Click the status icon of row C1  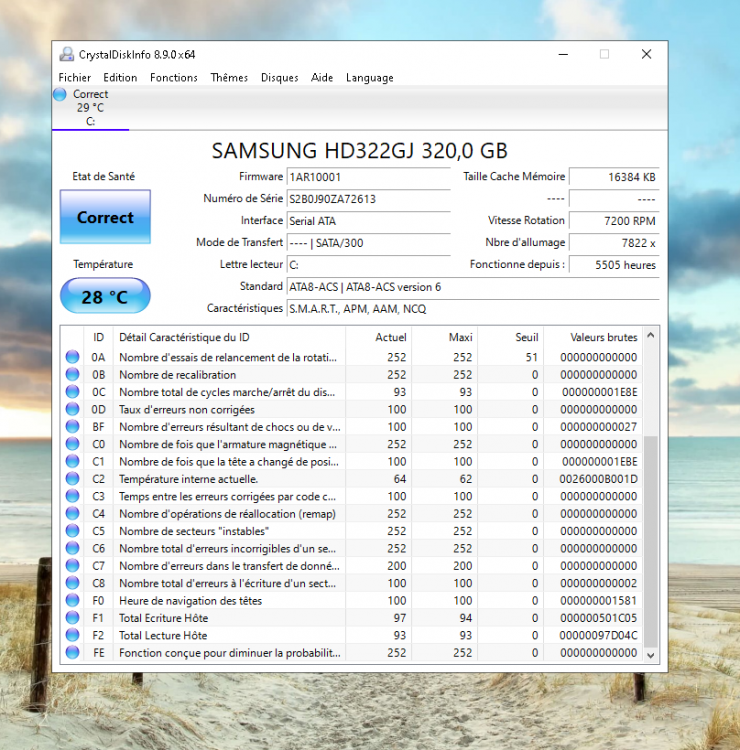coord(73,461)
